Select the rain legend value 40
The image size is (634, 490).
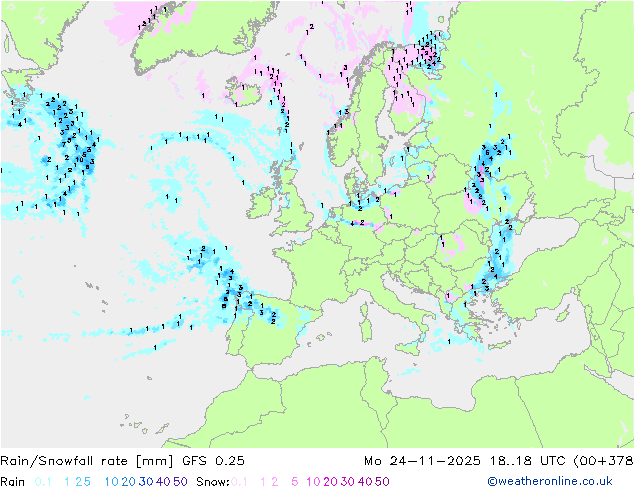pyautogui.click(x=163, y=482)
